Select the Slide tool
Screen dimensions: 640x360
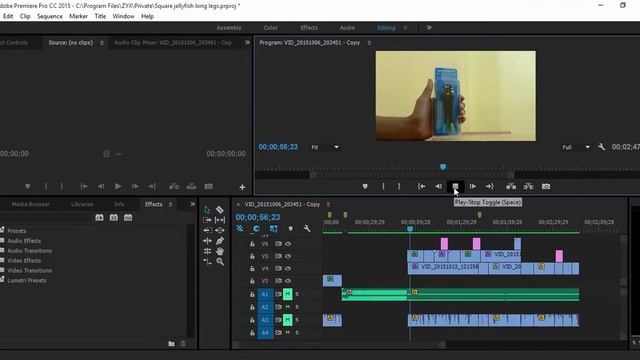coord(220,230)
